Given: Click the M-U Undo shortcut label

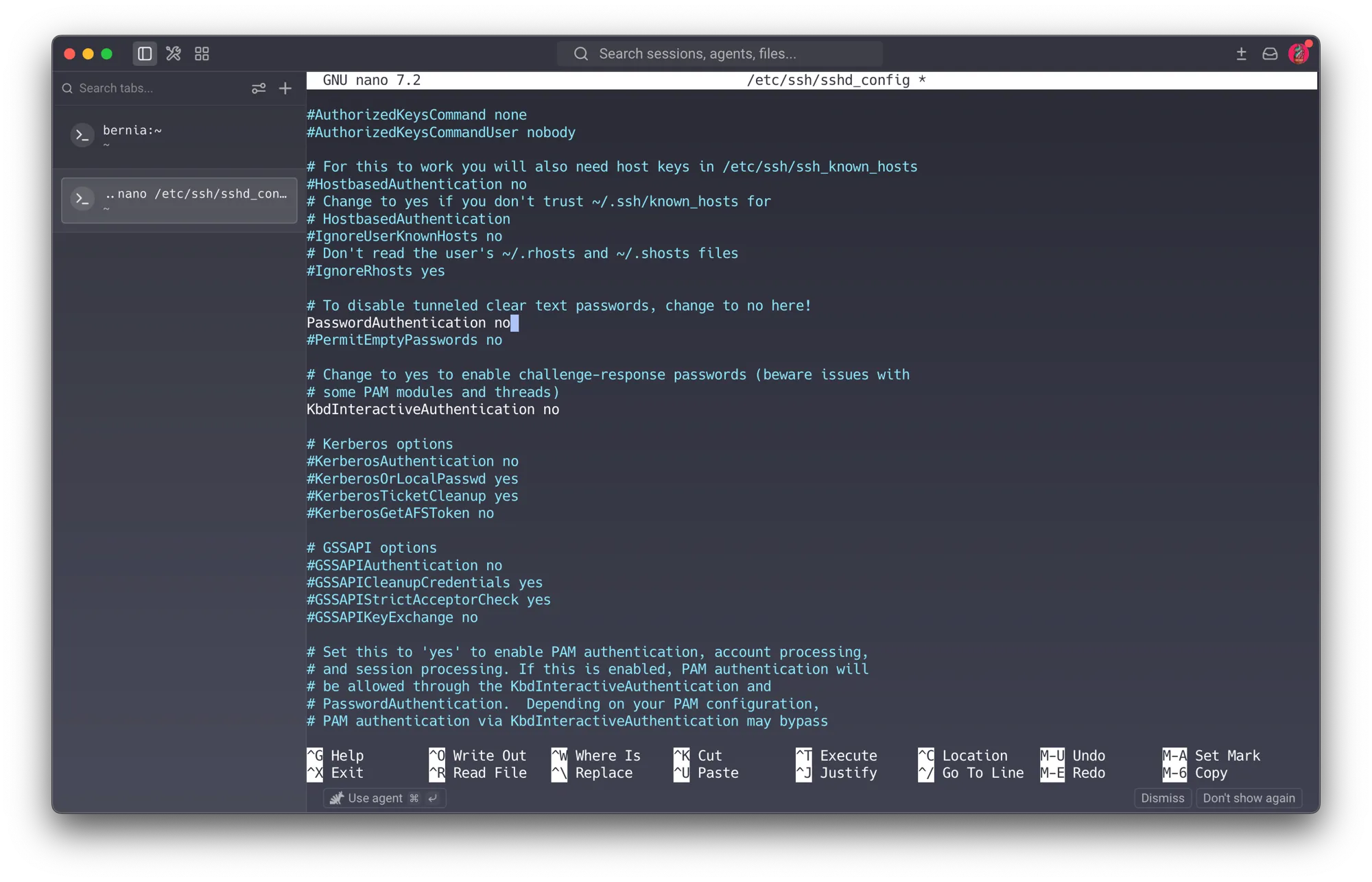Looking at the screenshot, I should click(x=1073, y=755).
